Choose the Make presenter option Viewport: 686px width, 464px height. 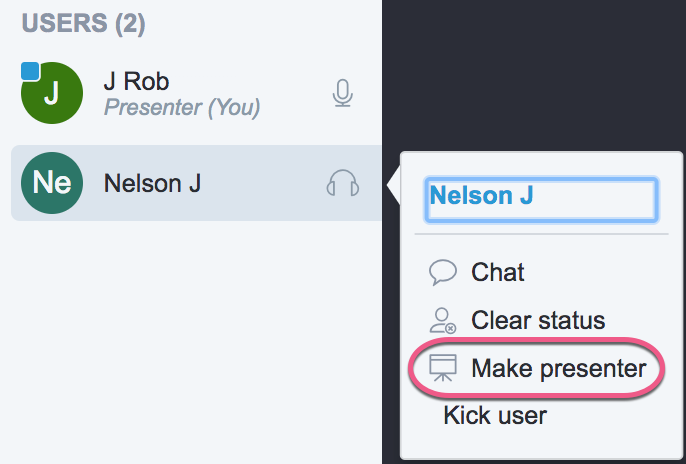(x=558, y=369)
